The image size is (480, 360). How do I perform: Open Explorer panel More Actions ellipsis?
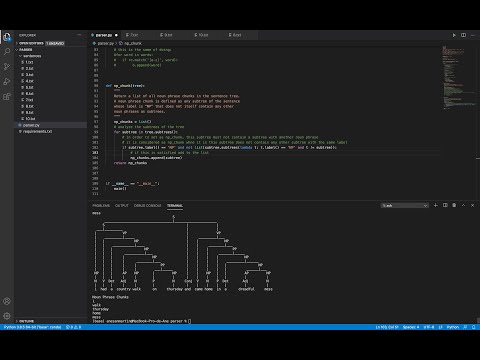[x=79, y=35]
